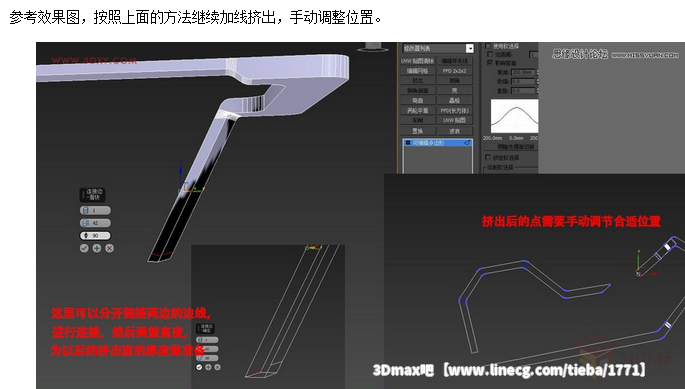Toggle Edge Distance checkbox

490,54
